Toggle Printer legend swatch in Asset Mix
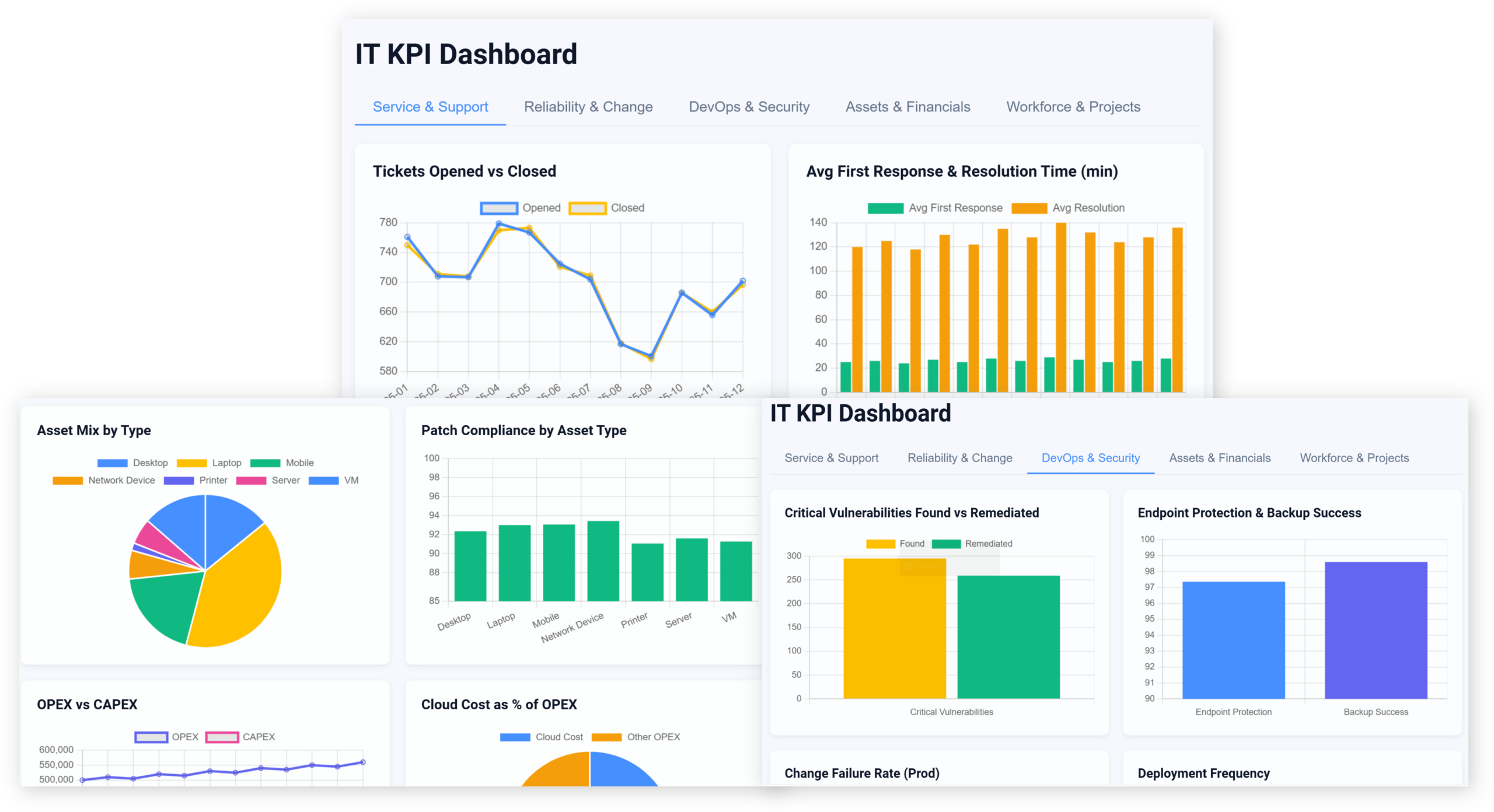 pos(179,480)
